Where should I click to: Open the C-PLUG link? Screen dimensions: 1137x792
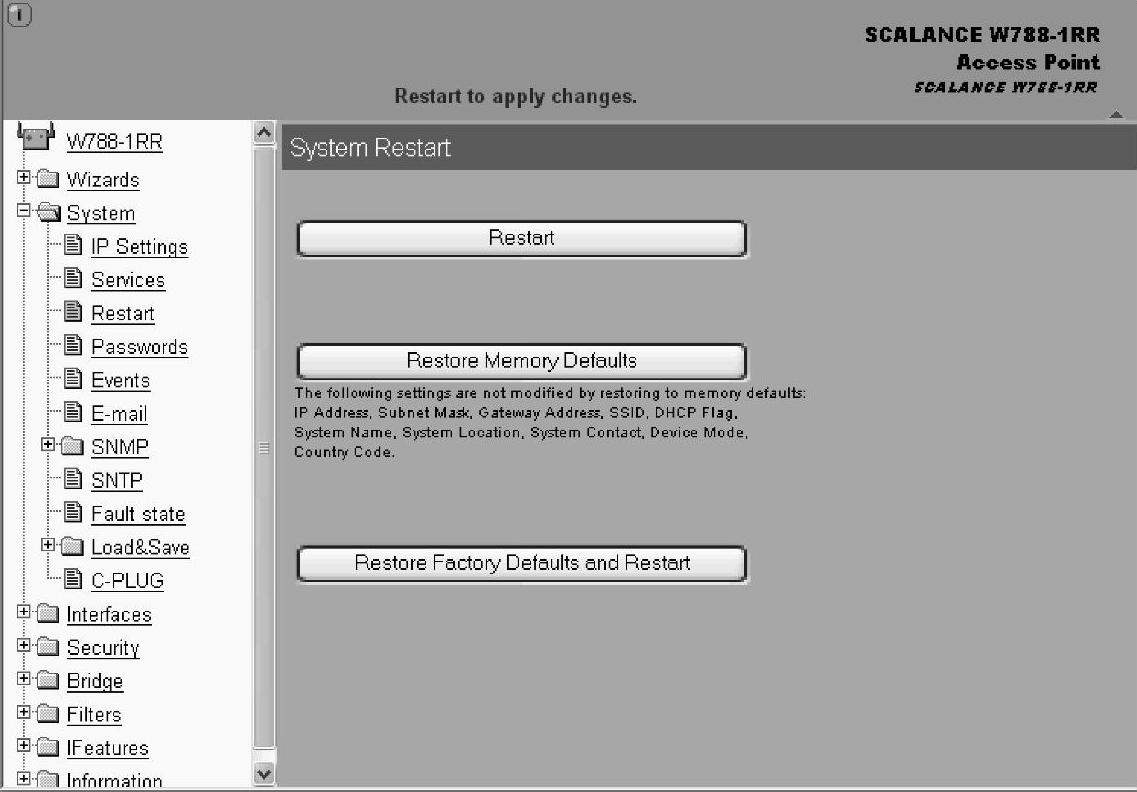click(x=128, y=580)
